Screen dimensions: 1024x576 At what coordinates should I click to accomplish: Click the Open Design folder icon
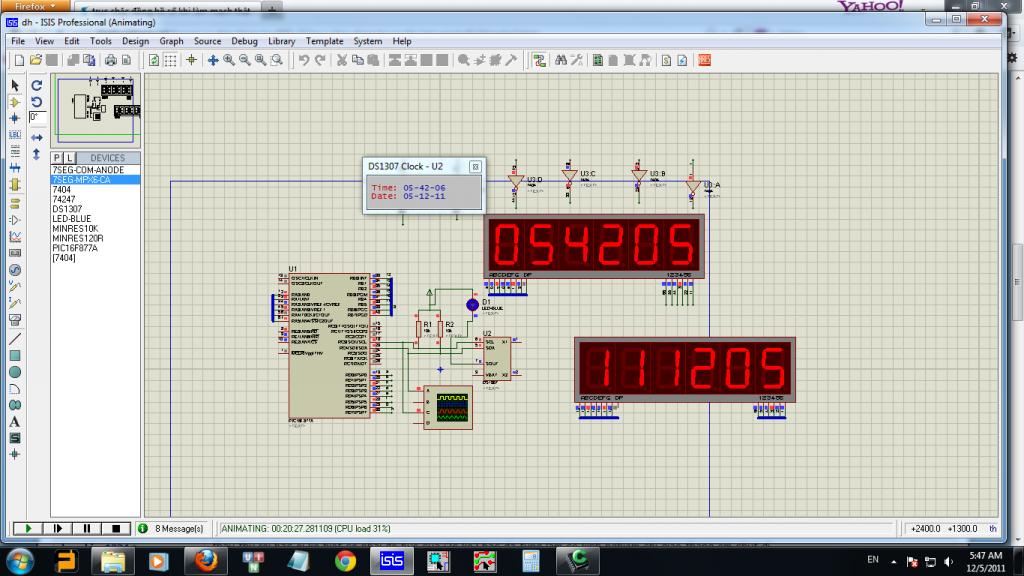tap(34, 60)
